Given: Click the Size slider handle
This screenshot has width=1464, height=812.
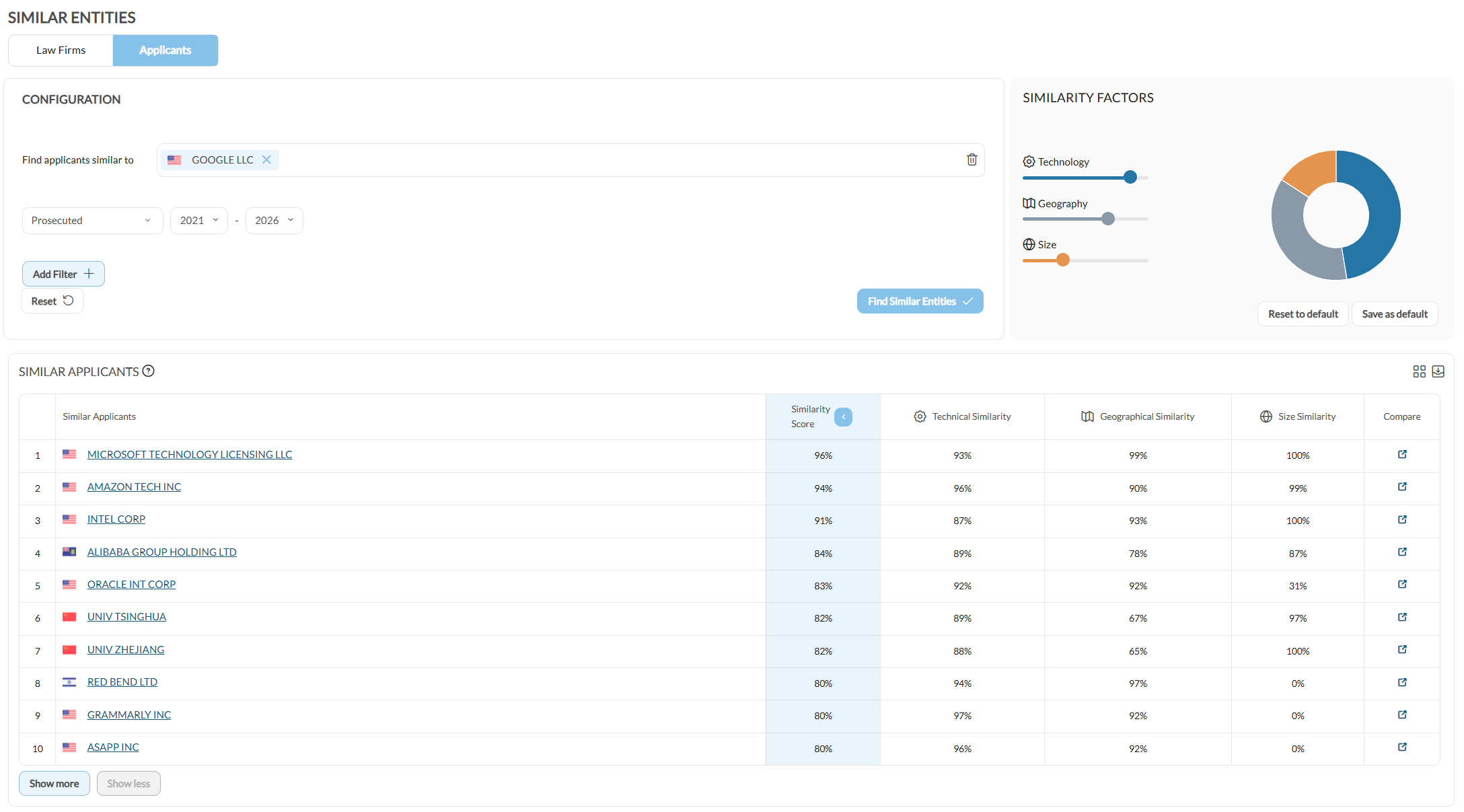Looking at the screenshot, I should coord(1063,260).
